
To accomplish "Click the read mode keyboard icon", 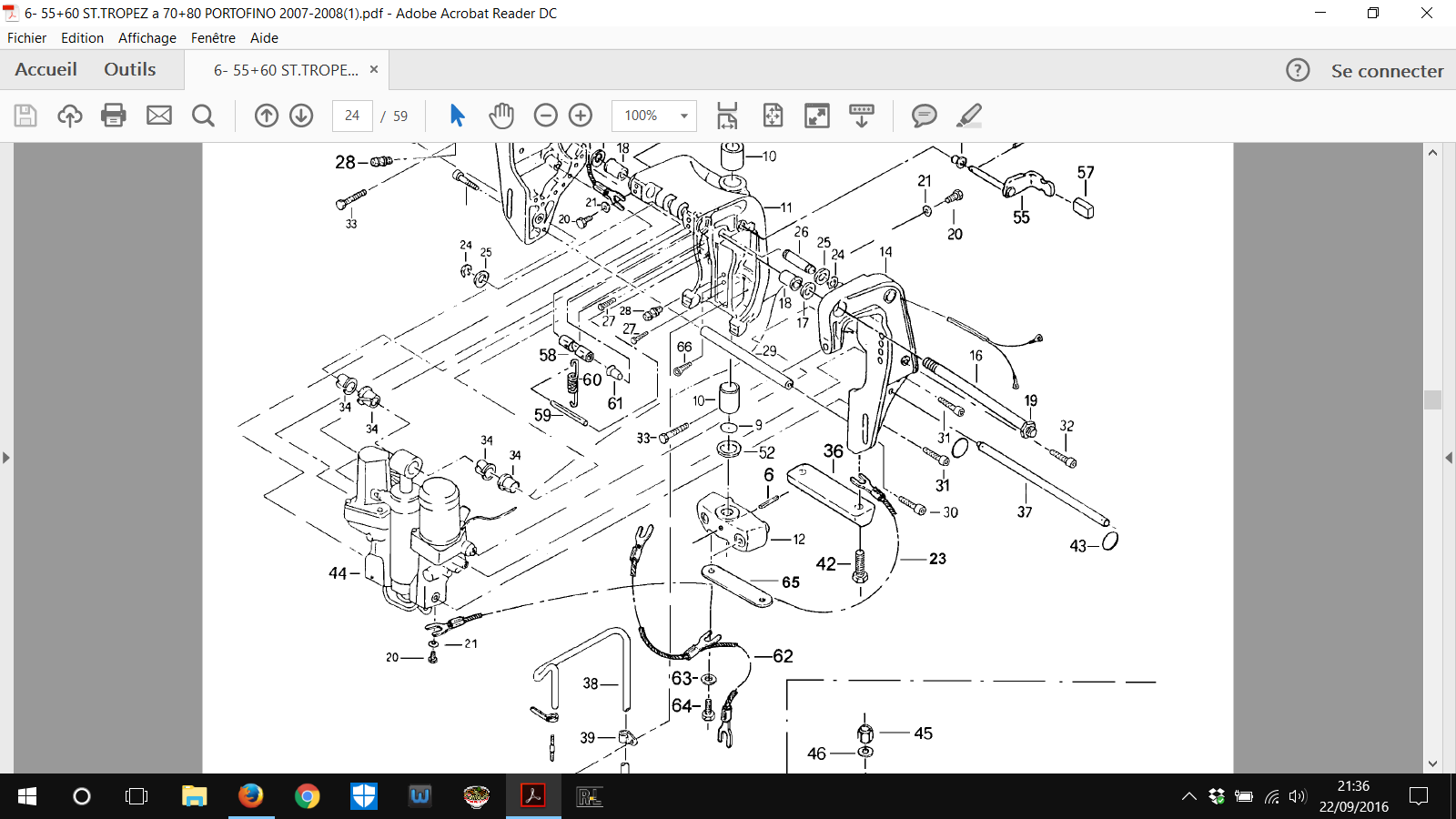I will pos(861,116).
